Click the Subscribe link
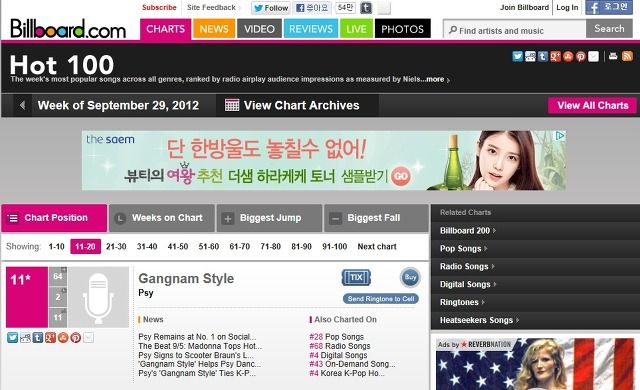Screen dimensions: 640x390 pyautogui.click(x=159, y=7)
